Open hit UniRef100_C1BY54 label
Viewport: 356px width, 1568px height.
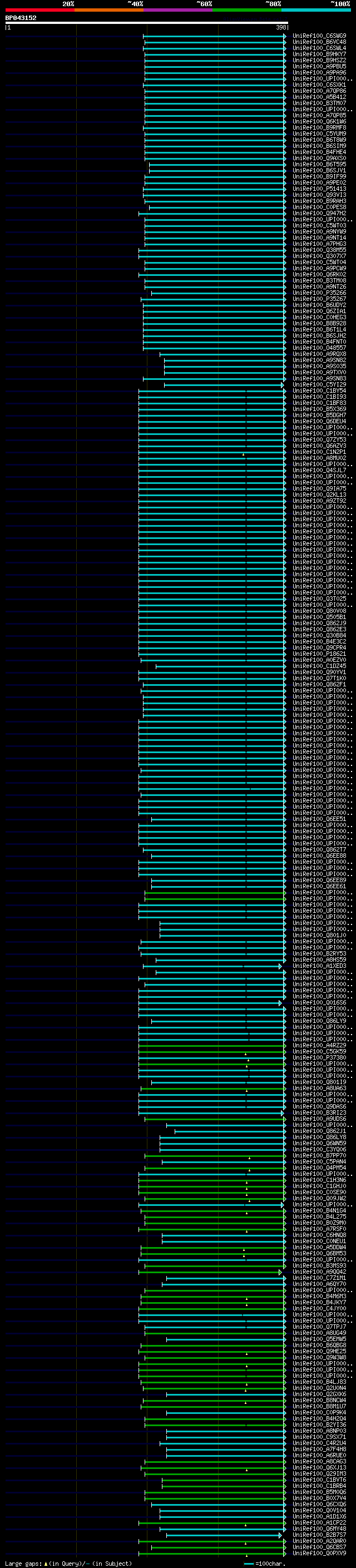[x=319, y=391]
